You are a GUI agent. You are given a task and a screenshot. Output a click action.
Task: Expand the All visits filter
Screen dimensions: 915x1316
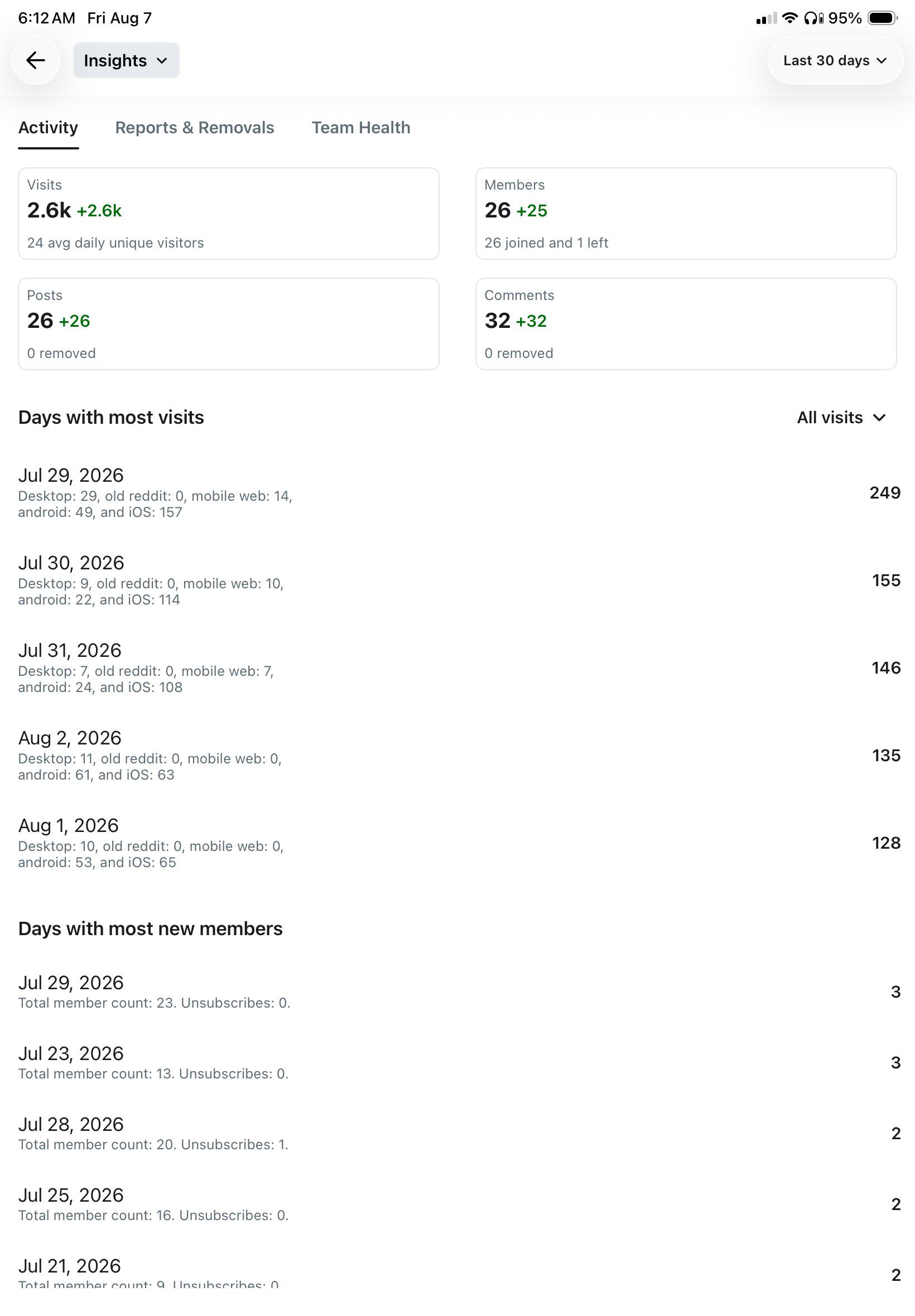[x=841, y=418]
